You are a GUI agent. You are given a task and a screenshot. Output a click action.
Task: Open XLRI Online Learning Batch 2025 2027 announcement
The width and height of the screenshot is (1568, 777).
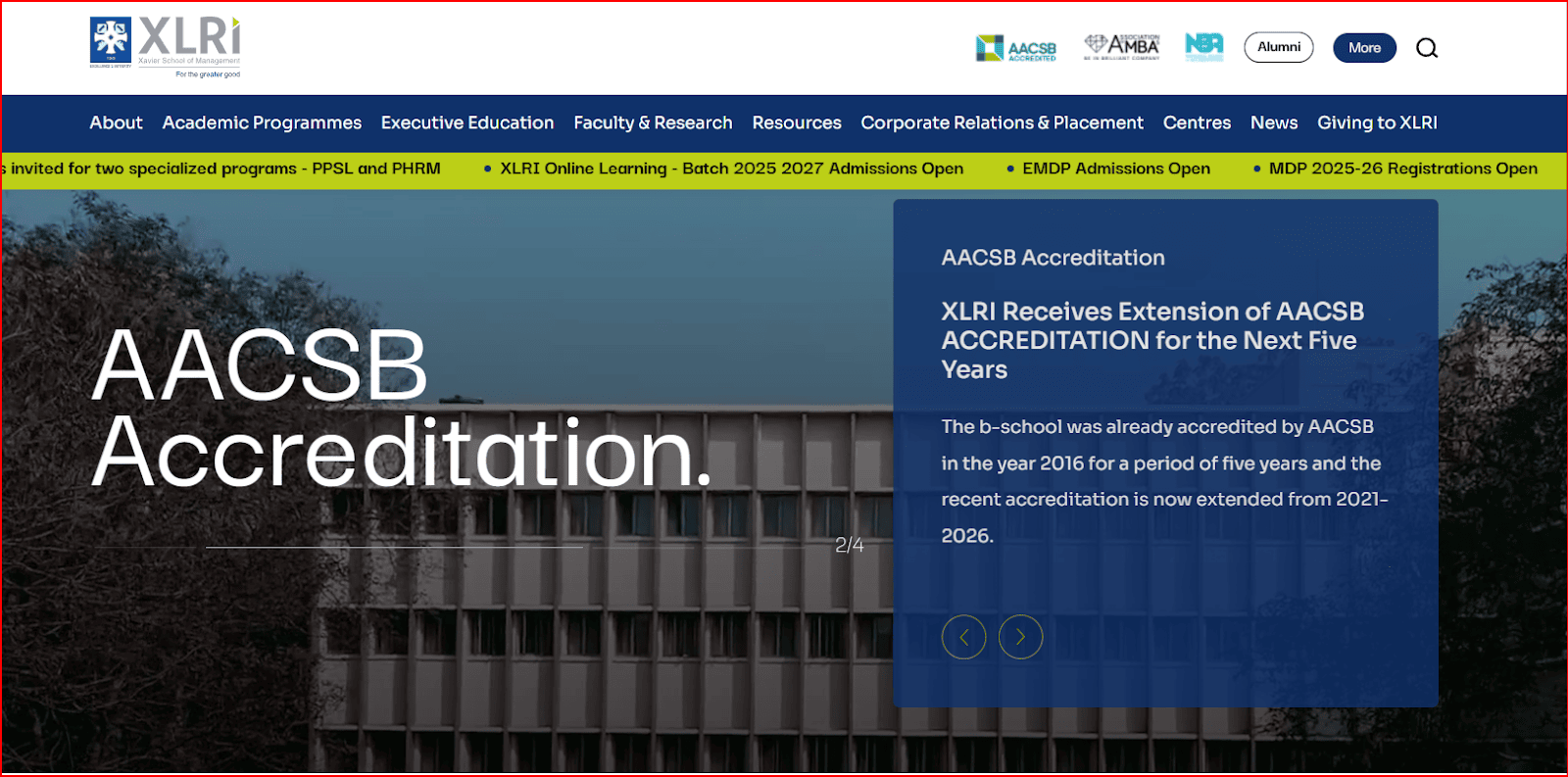pos(731,169)
